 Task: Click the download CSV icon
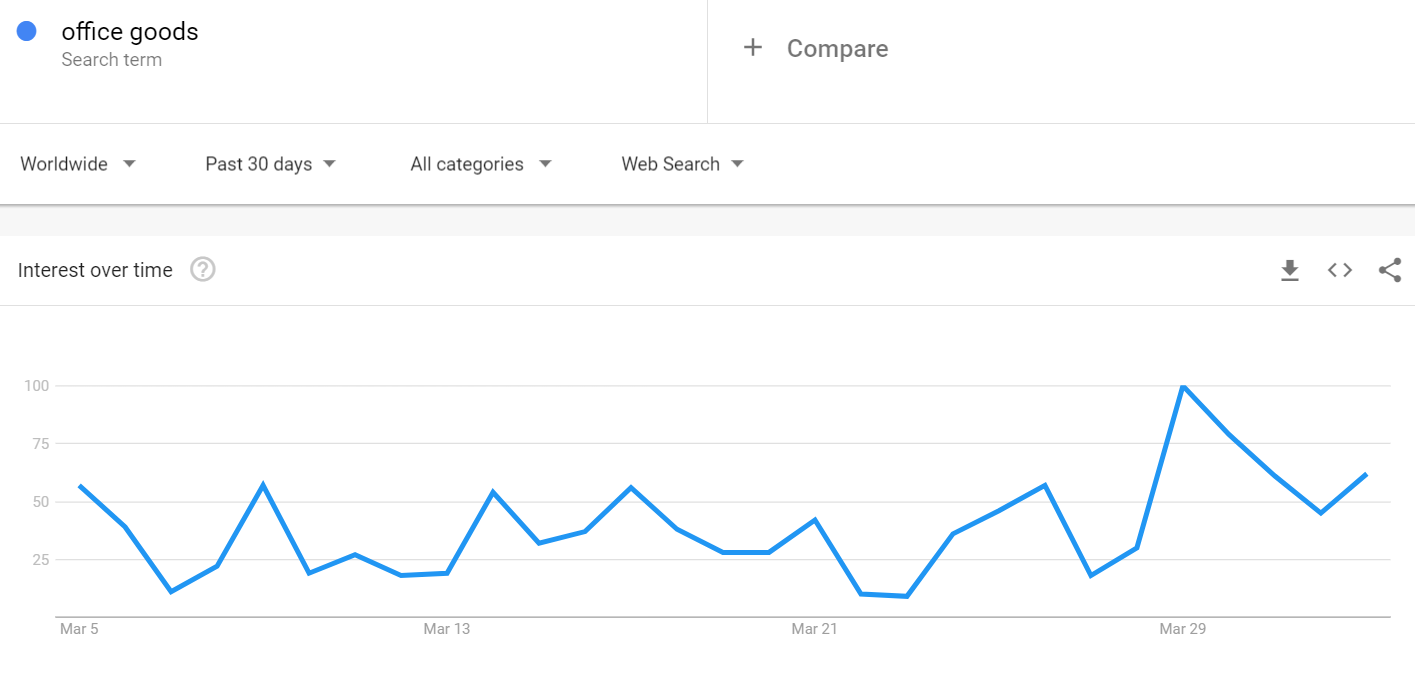click(1290, 270)
